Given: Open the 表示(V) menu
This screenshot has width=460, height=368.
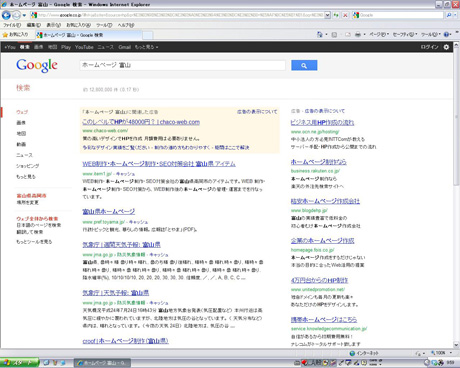Looking at the screenshot, I should coord(53,25).
